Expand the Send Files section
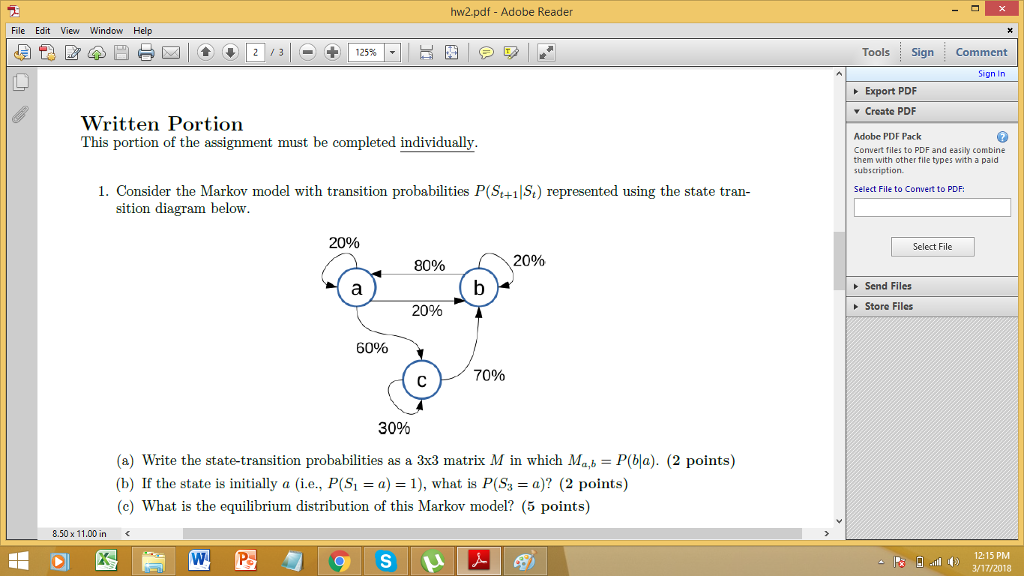The image size is (1024, 576). click(886, 286)
